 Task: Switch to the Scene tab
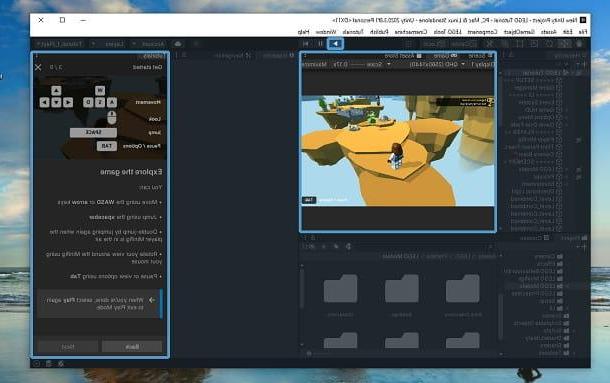[x=481, y=56]
